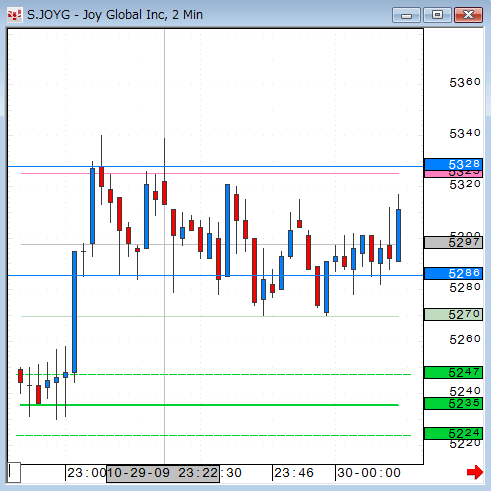This screenshot has width=491, height=491.
Task: Click the 5320 price scale value
Action: 465,184
